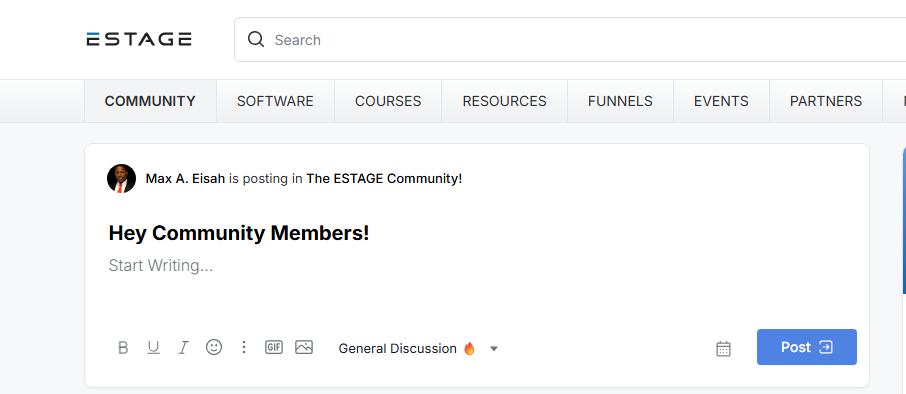This screenshot has height=394, width=906.
Task: Navigate to the EVENTS tab
Action: (x=721, y=101)
